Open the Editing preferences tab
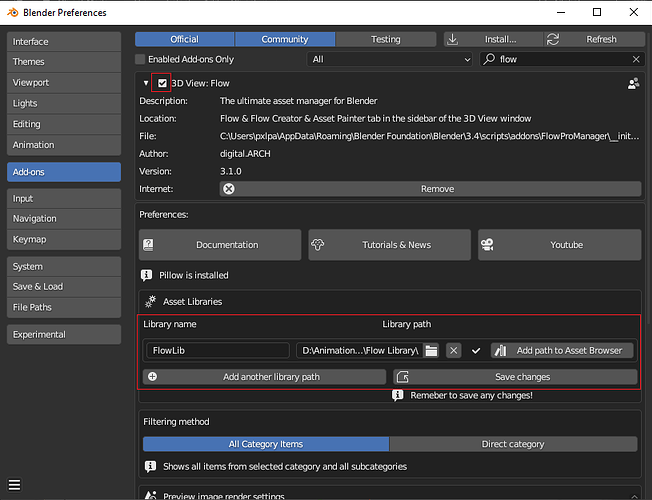The height and width of the screenshot is (500, 652). coord(64,124)
